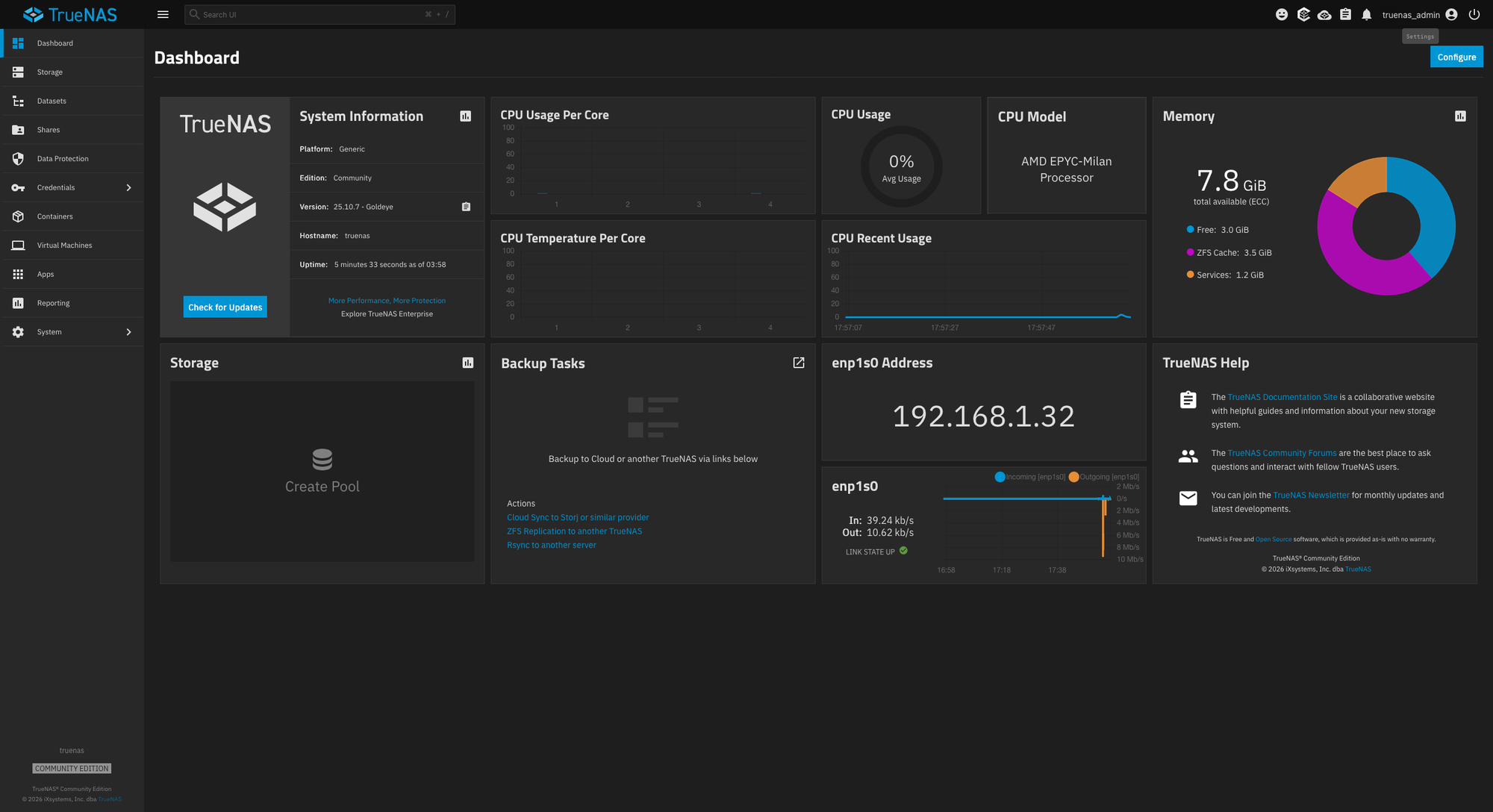
Task: Open the feedback smiley icon
Action: tap(1282, 14)
